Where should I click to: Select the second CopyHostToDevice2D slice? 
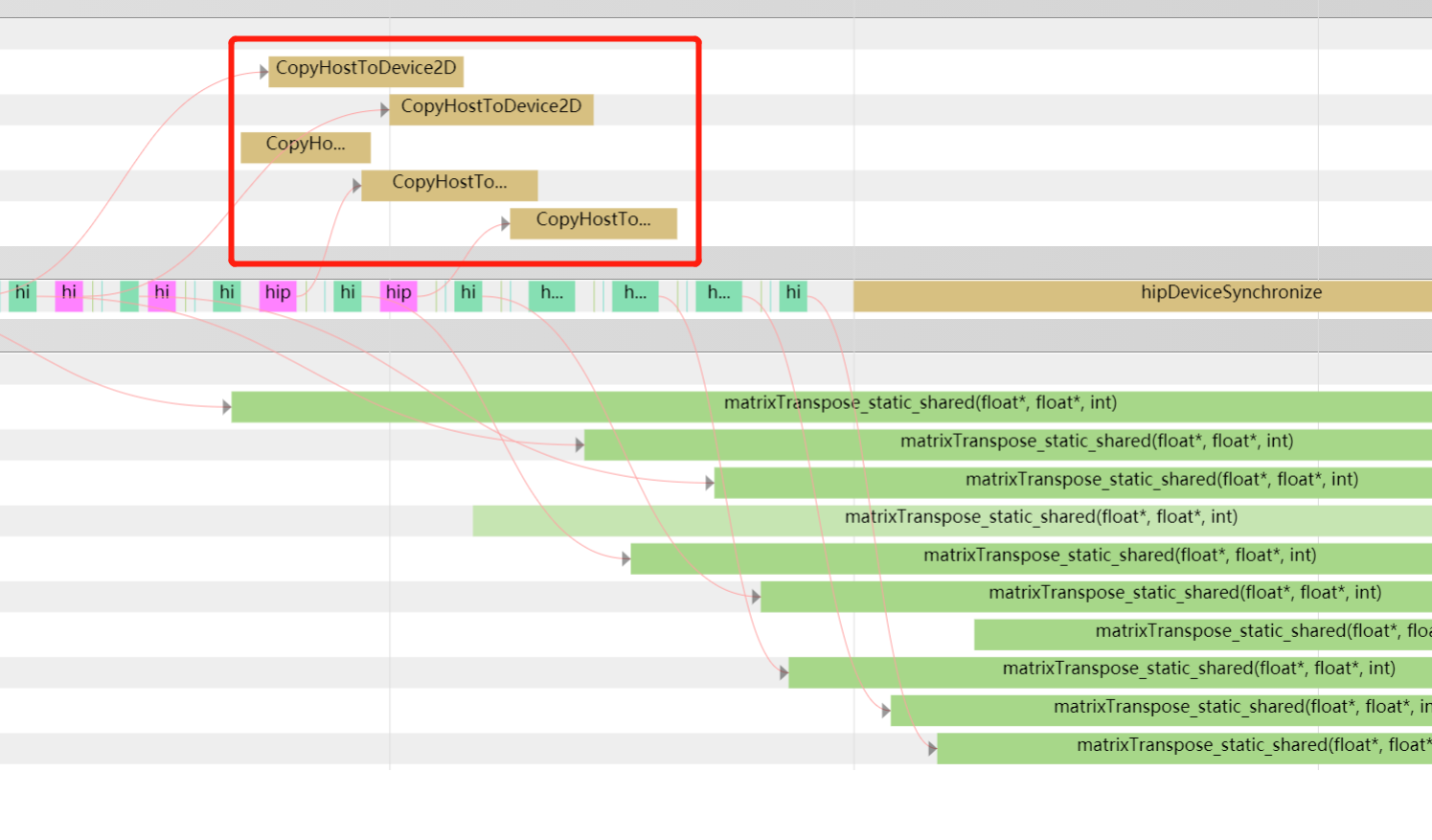tap(491, 107)
